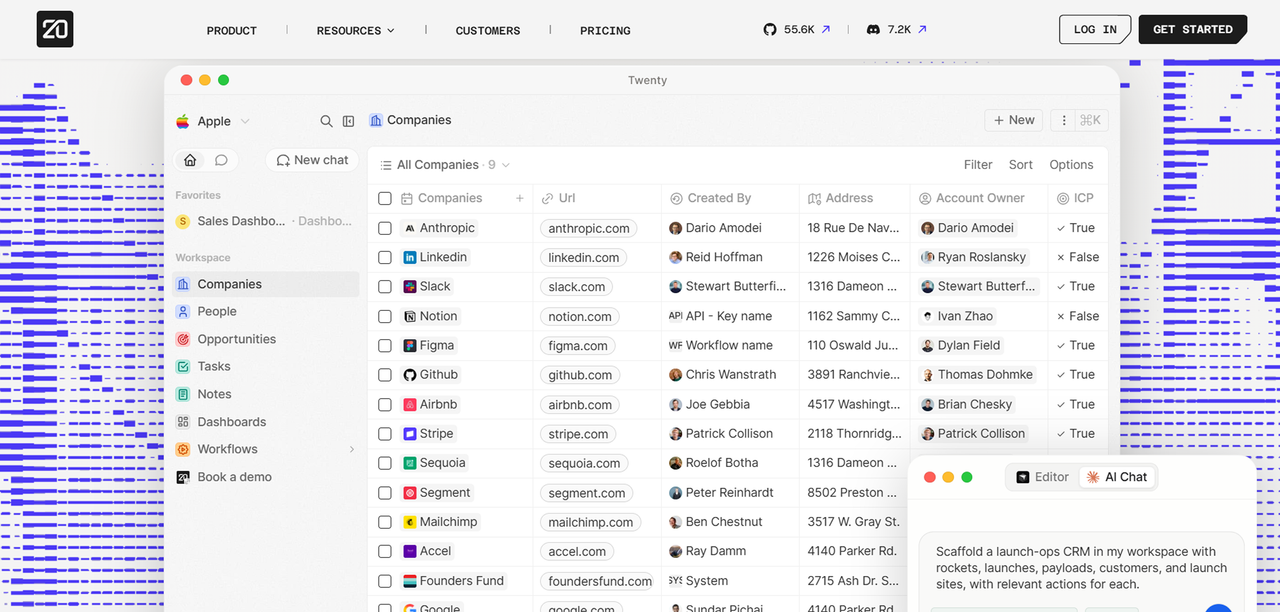
Task: Open the GitHub 55.6K stars link
Action: (797, 30)
